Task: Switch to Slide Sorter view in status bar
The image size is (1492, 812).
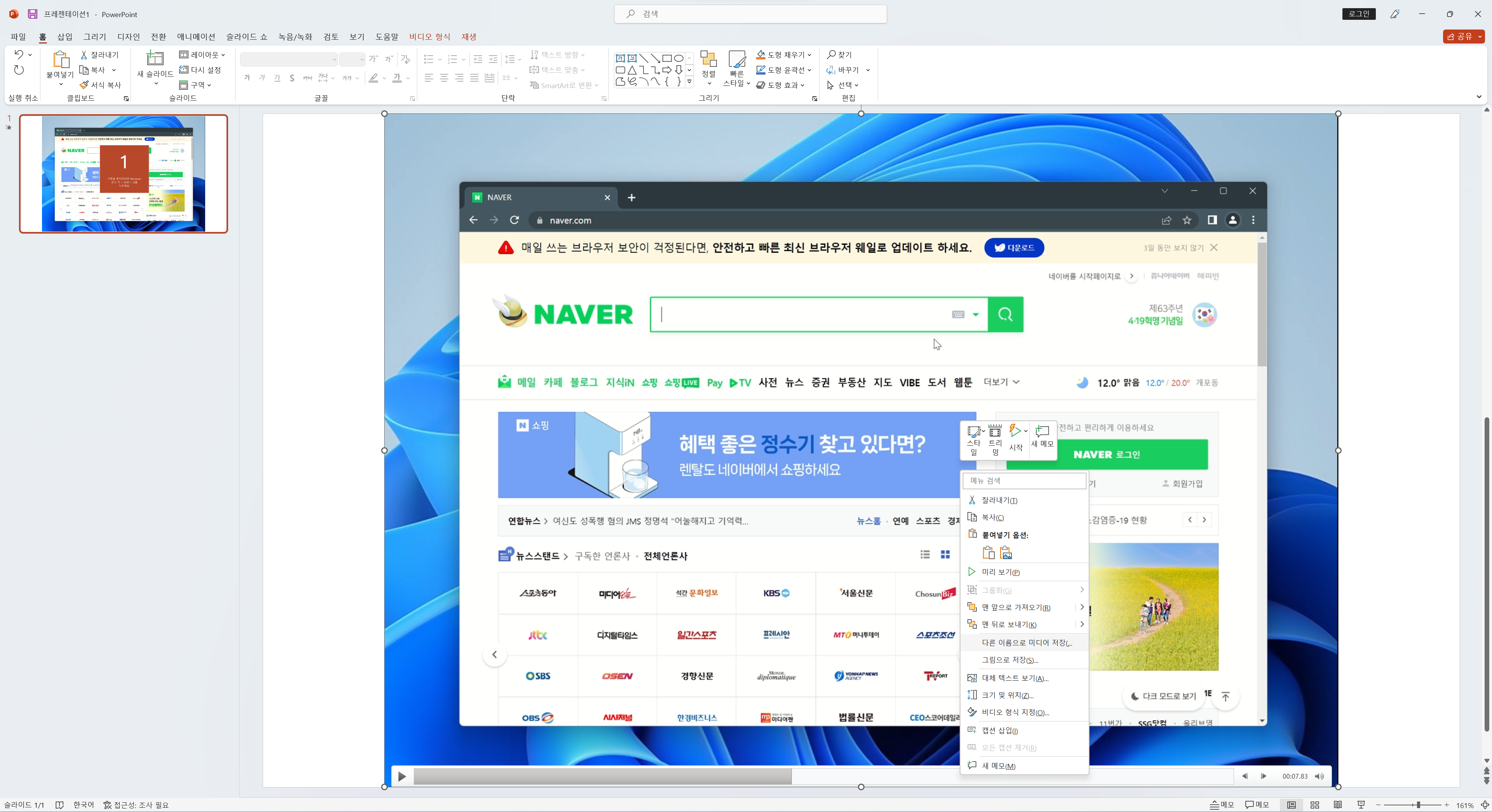Action: click(1315, 805)
